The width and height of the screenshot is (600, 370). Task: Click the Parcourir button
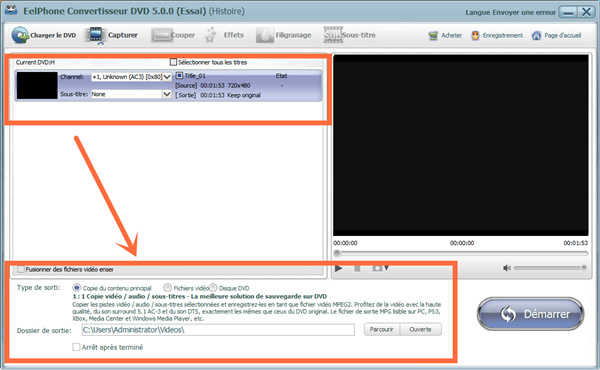(x=382, y=329)
